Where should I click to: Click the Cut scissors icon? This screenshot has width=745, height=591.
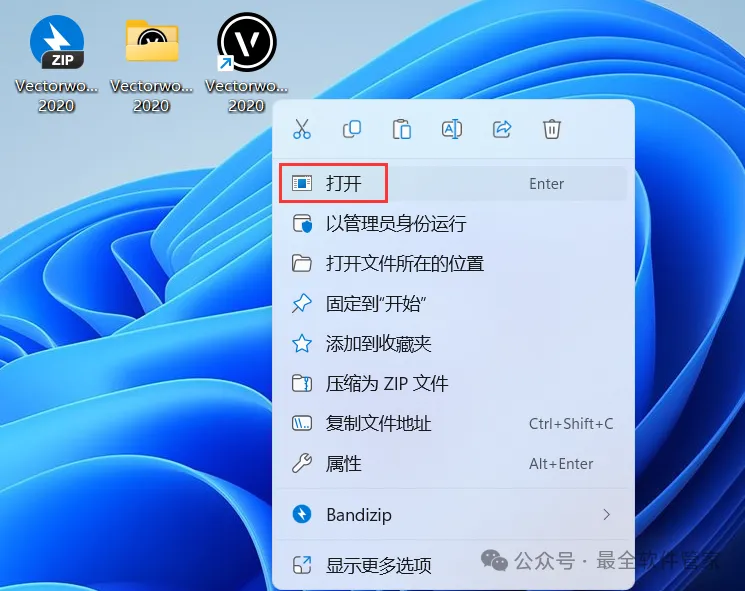[x=302, y=129]
